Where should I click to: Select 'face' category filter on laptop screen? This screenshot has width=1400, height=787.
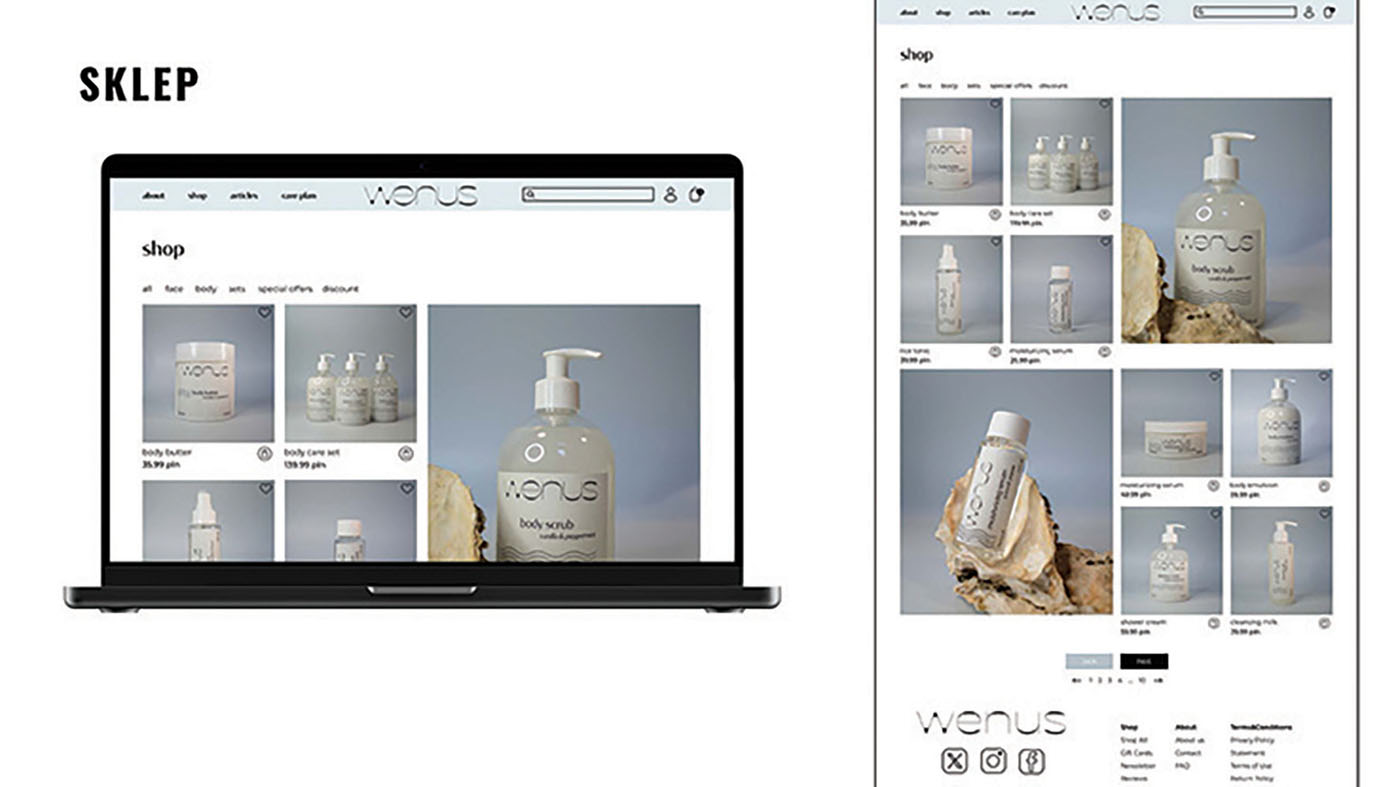pyautogui.click(x=174, y=289)
